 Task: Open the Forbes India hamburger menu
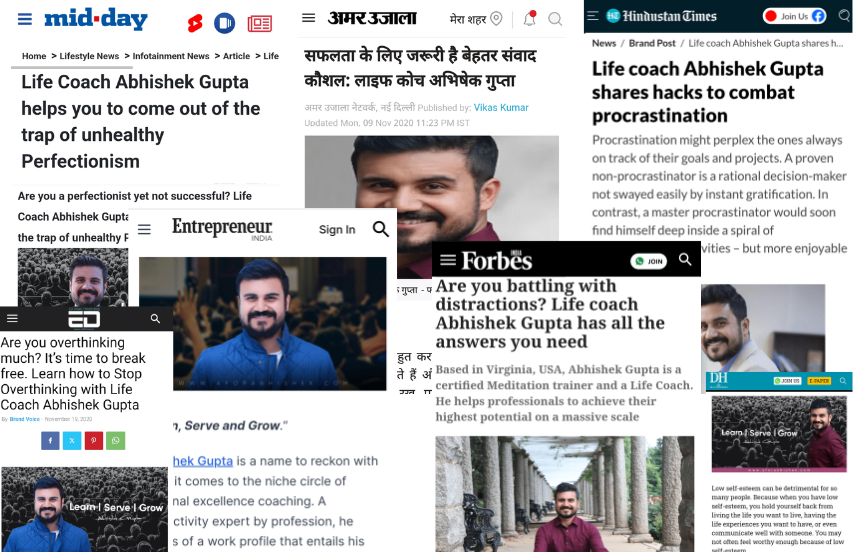(x=448, y=260)
